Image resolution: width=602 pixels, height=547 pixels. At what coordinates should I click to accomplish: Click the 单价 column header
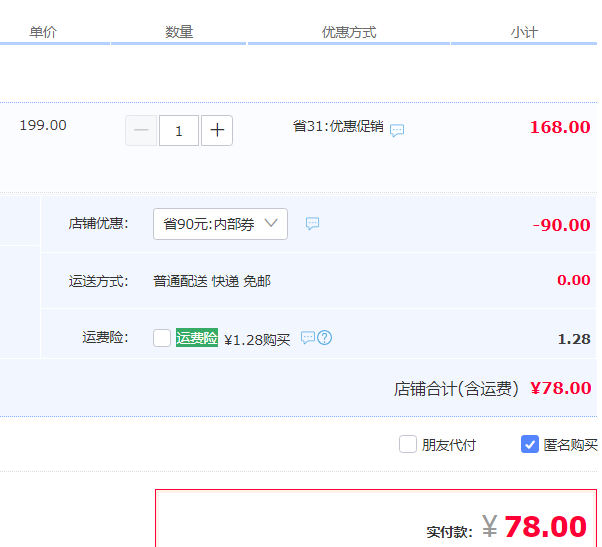tap(43, 32)
